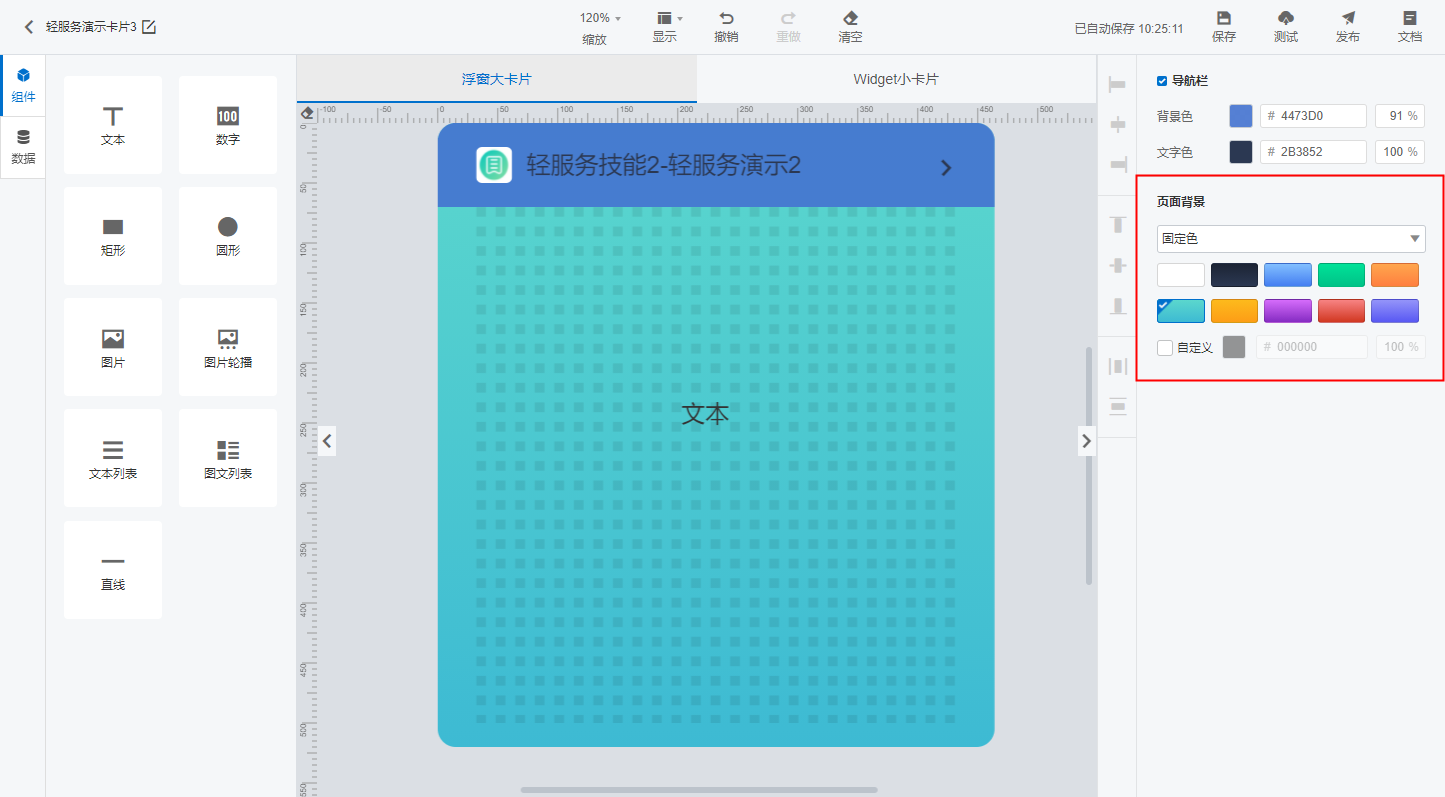Image resolution: width=1445 pixels, height=797 pixels.
Task: Edit the 文字色 opacity field 100%
Action: click(x=1400, y=152)
